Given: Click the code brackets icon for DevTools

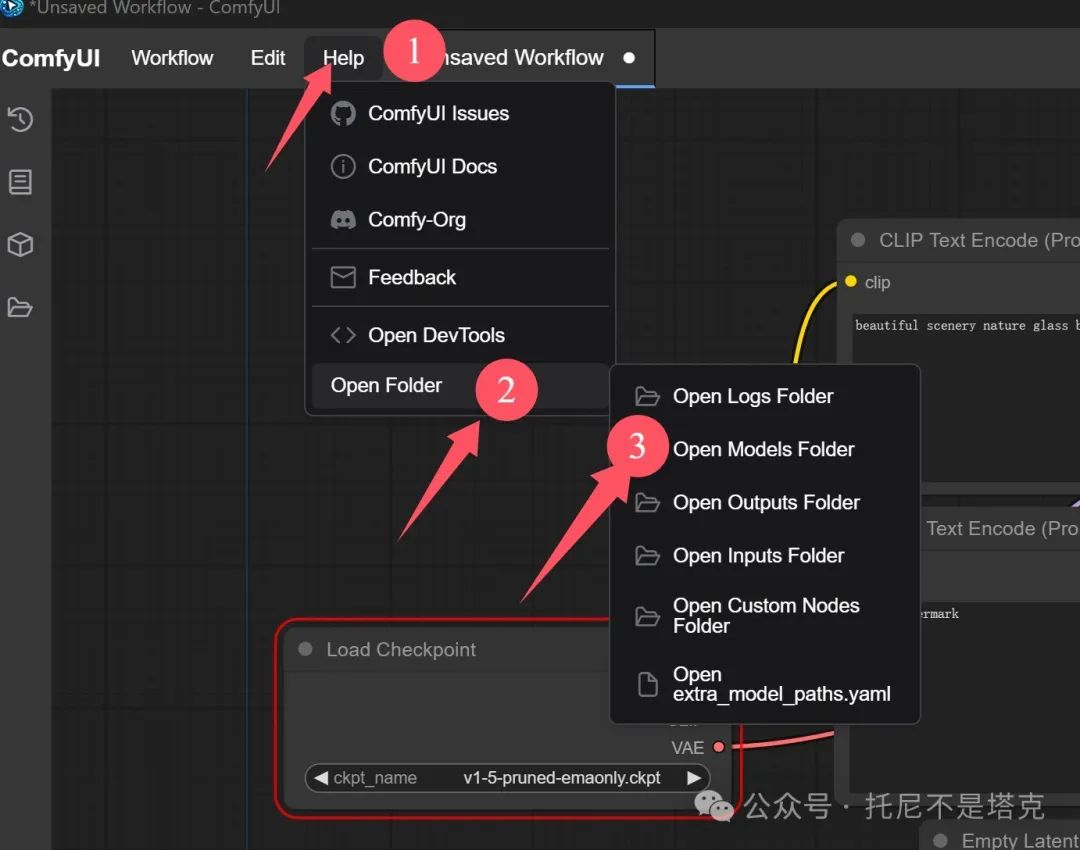Looking at the screenshot, I should (x=343, y=335).
